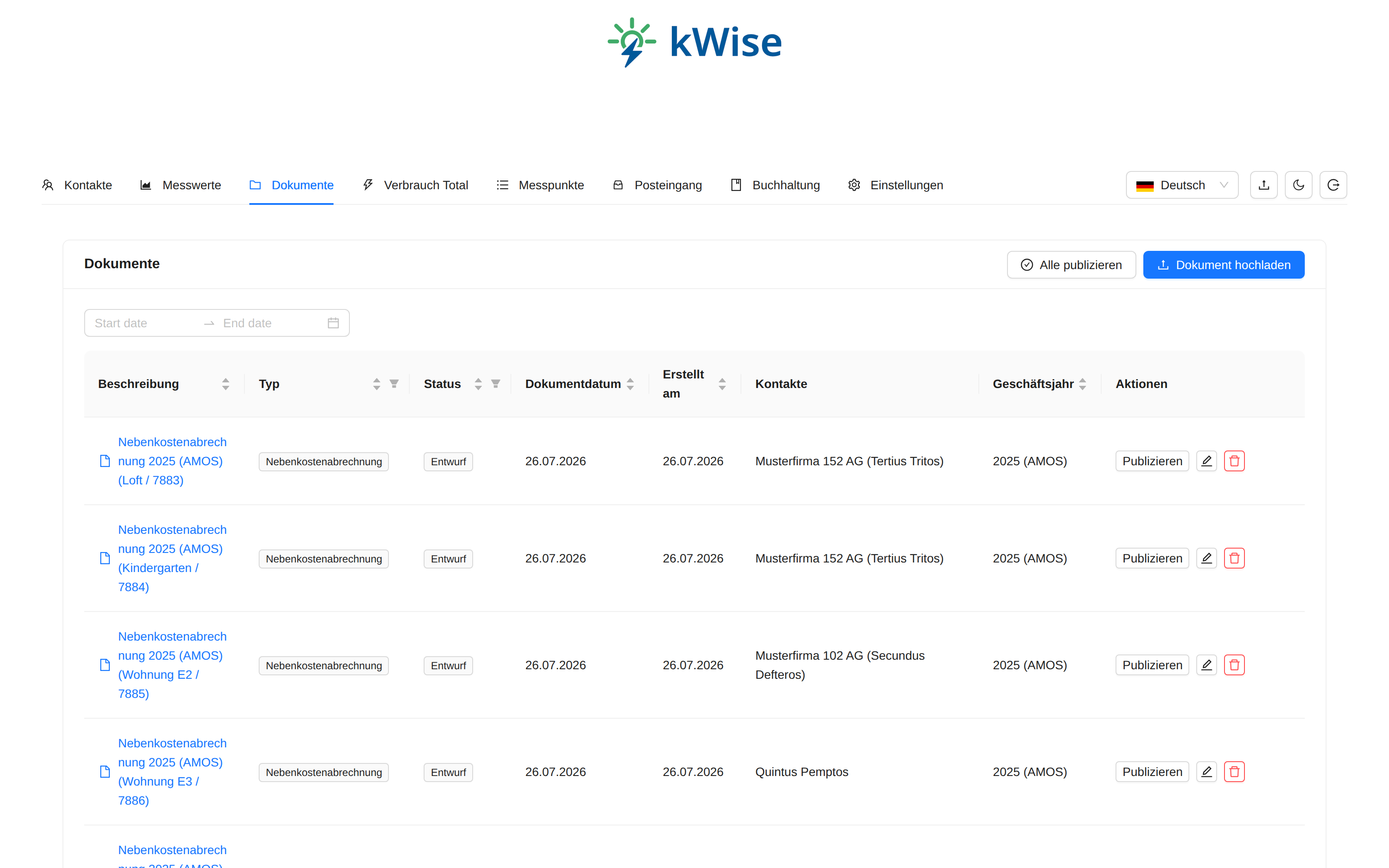The image size is (1389, 868).
Task: Open the calendar icon in date range picker
Action: click(x=333, y=323)
